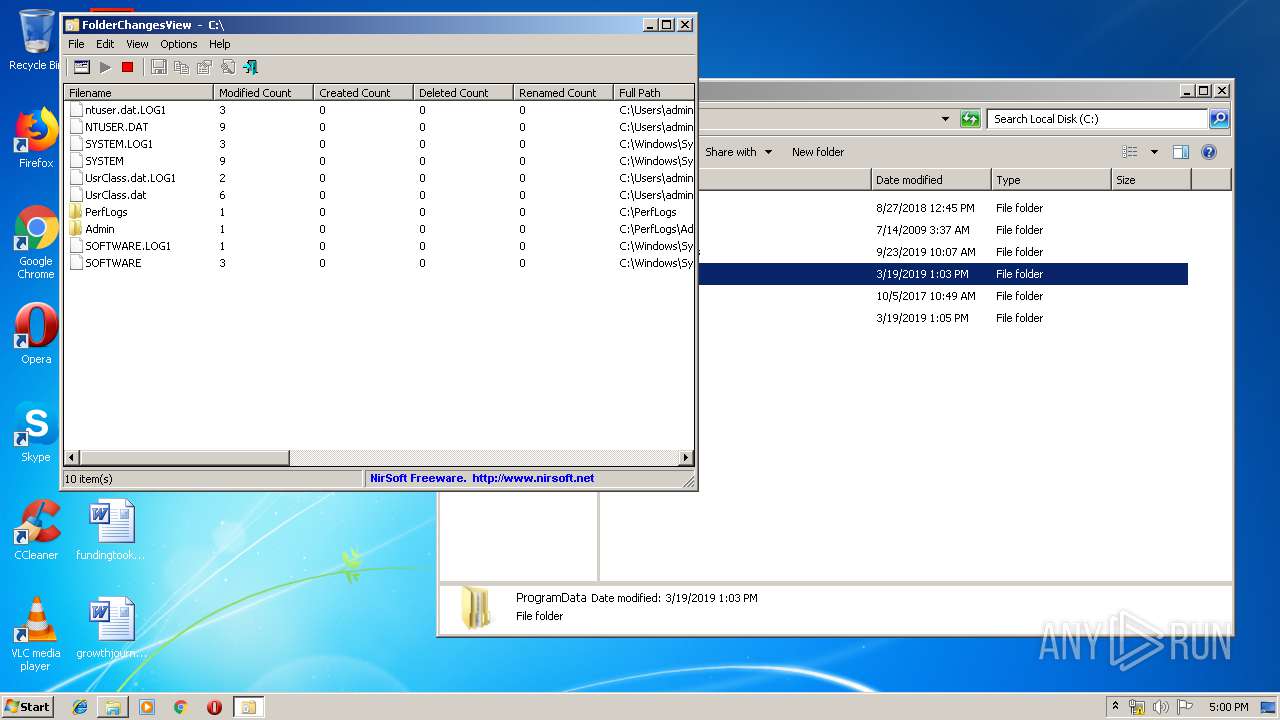1280x720 pixels.
Task: Select the SYSTEM file row
Action: tap(380, 161)
